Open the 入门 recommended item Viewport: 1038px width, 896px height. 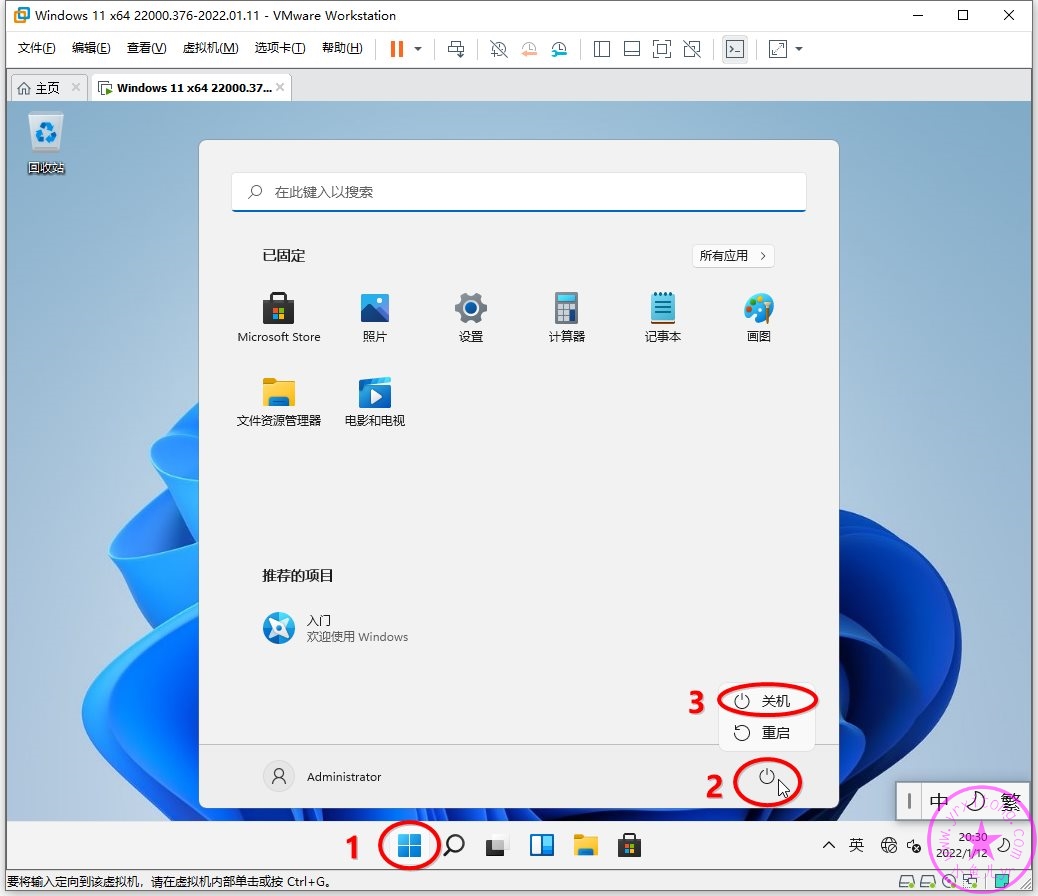coord(335,628)
